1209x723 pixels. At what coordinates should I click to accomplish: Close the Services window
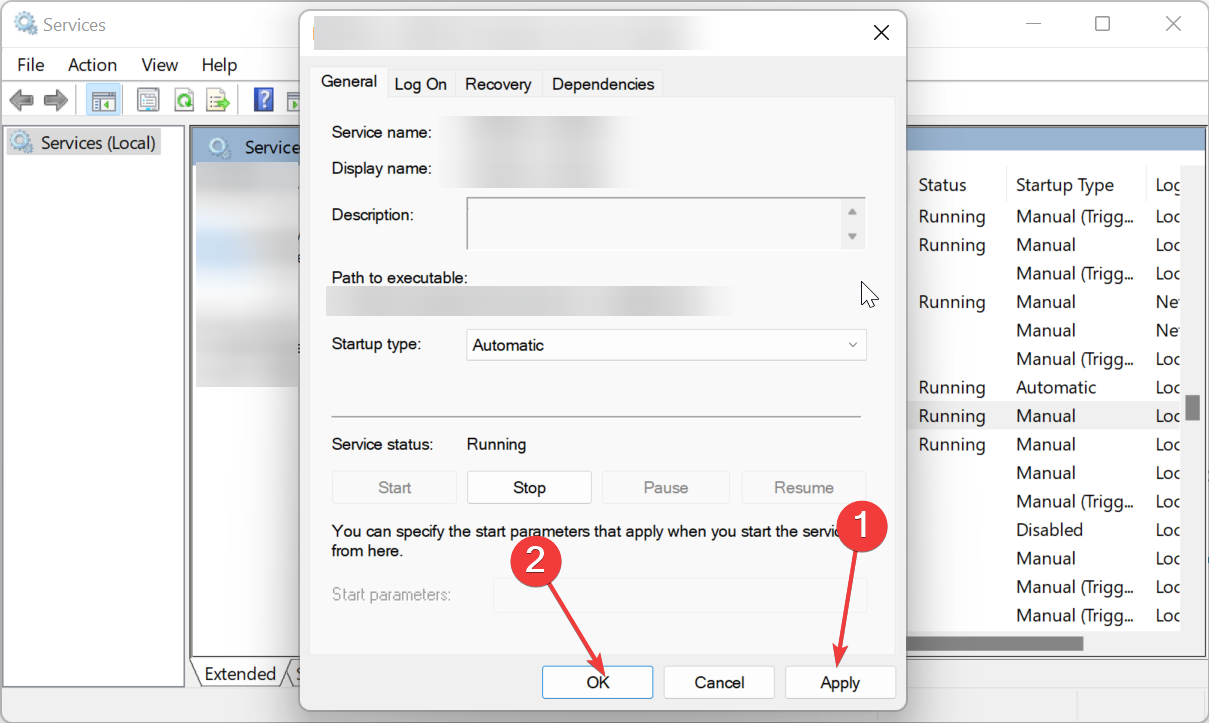click(x=1174, y=24)
